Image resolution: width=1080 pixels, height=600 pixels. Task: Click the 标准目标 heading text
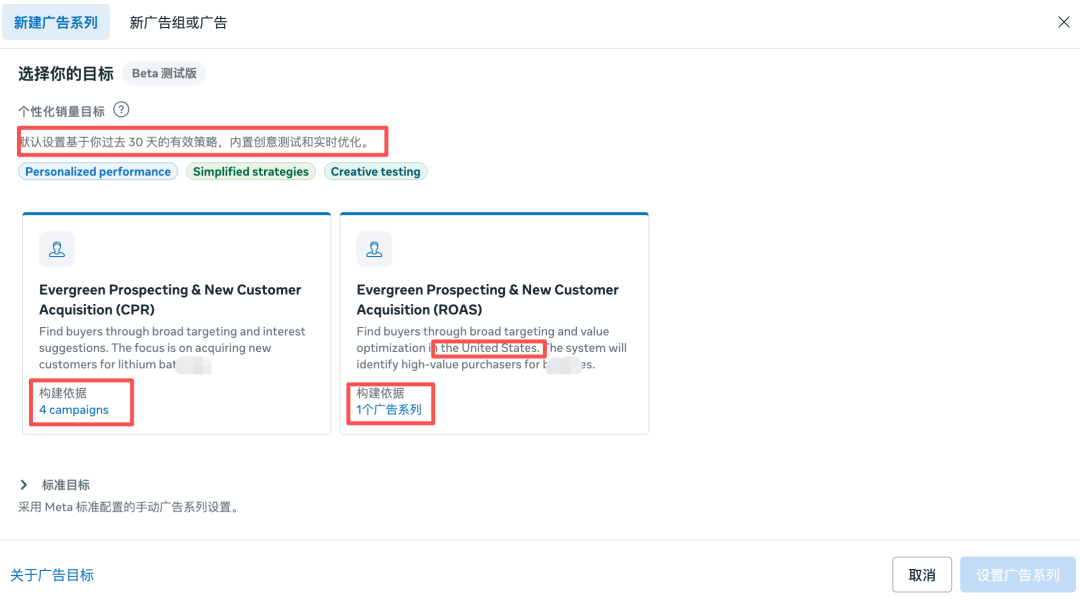66,485
